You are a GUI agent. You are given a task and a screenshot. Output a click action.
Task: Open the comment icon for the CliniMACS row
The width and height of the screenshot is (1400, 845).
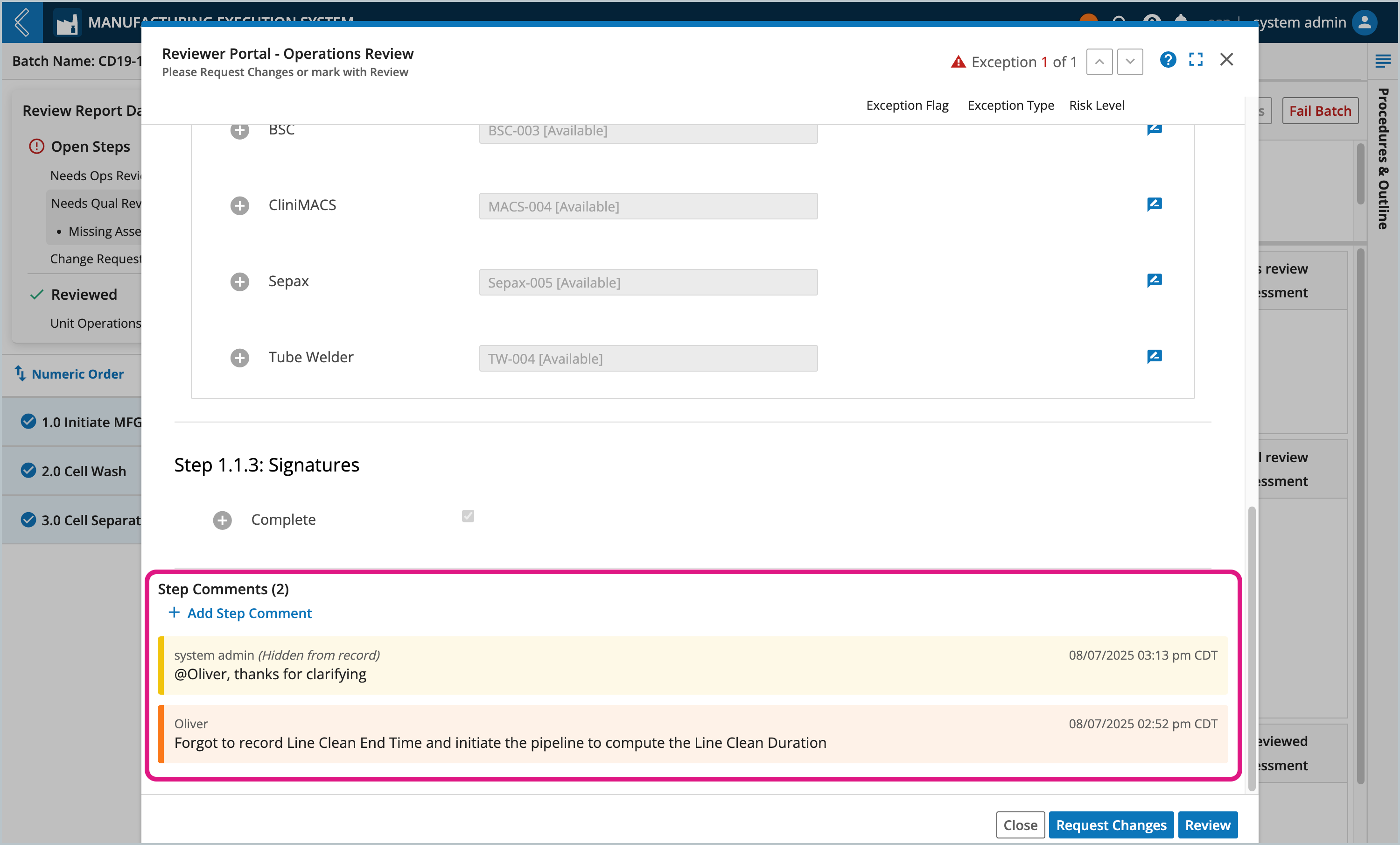tap(1154, 204)
